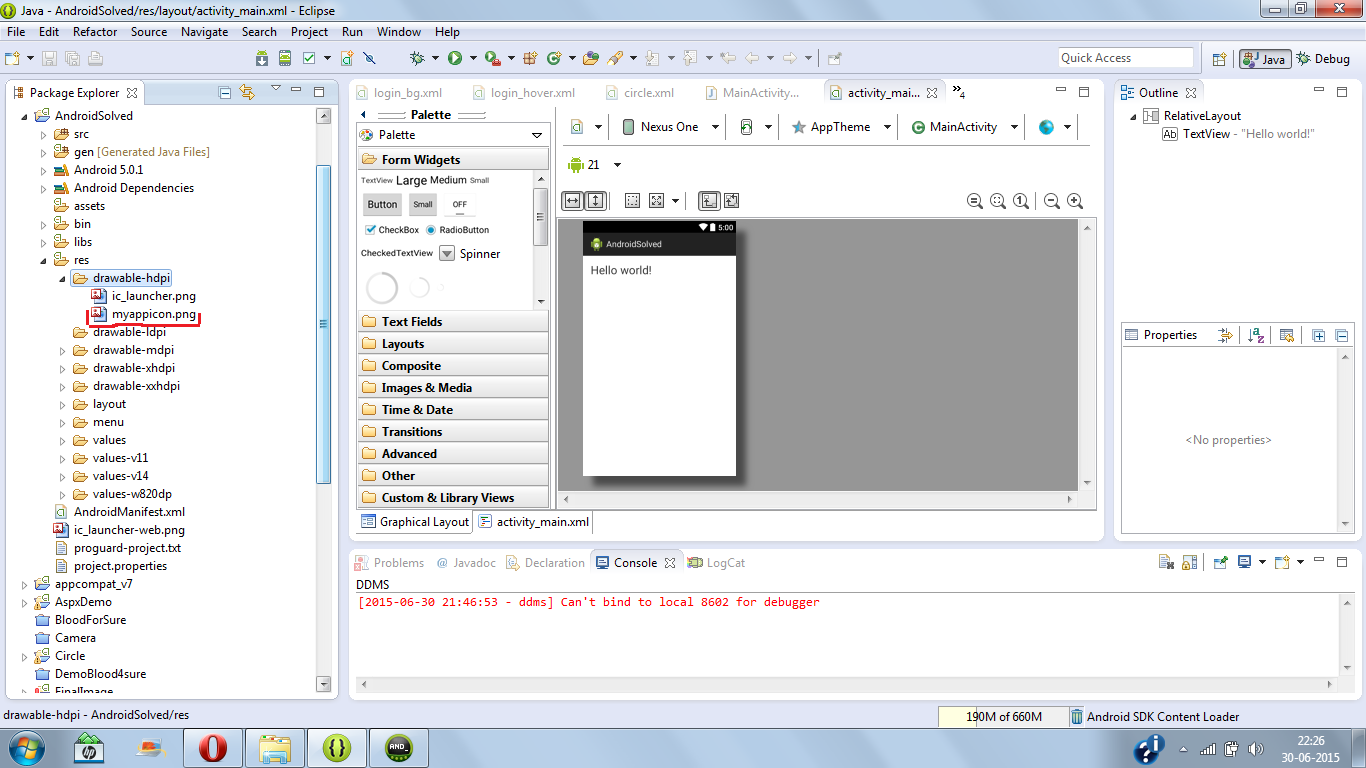Select the New Android Application Project icon
This screenshot has height=768, width=1366.
point(346,59)
